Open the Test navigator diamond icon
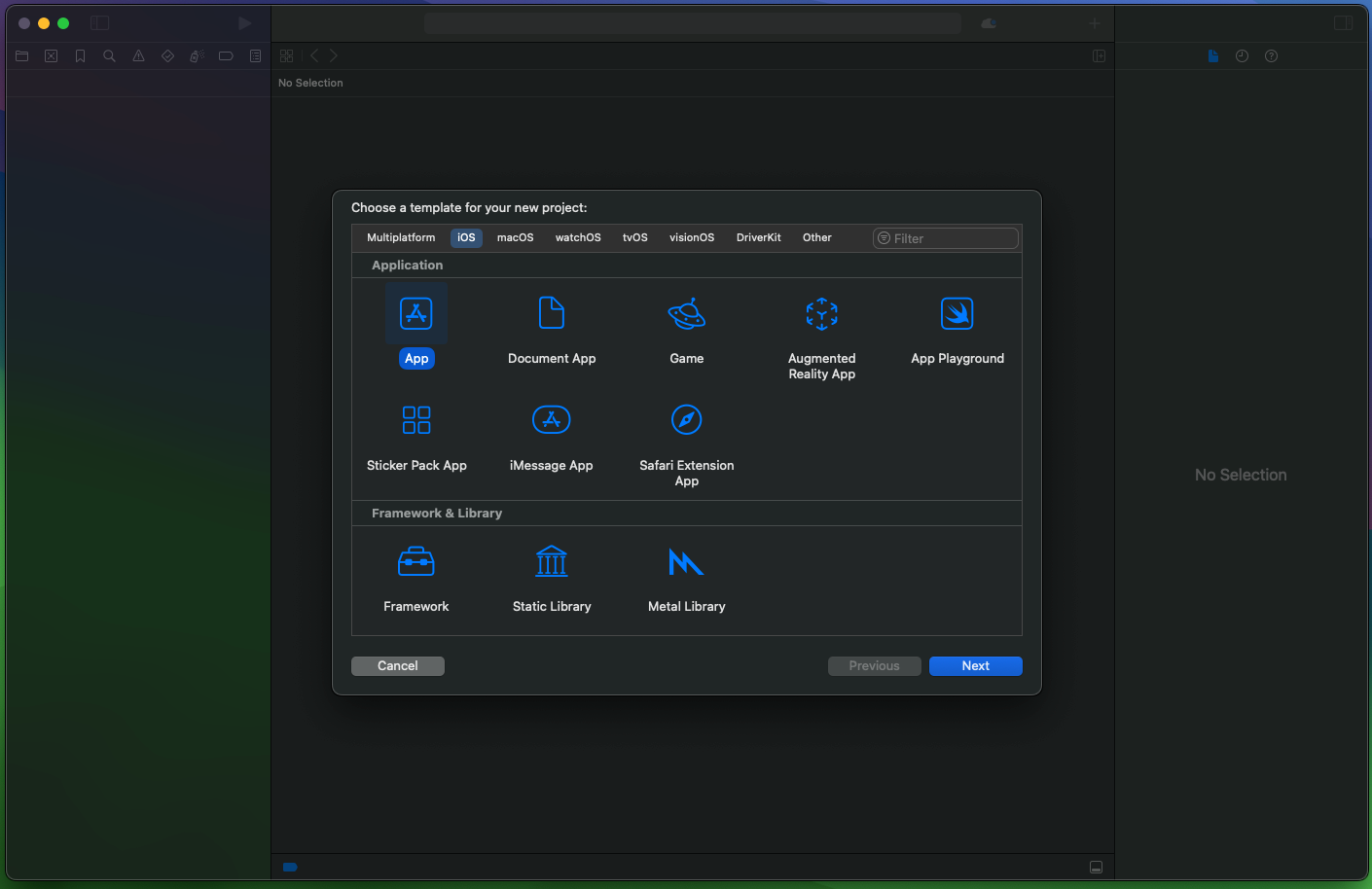 click(x=167, y=56)
